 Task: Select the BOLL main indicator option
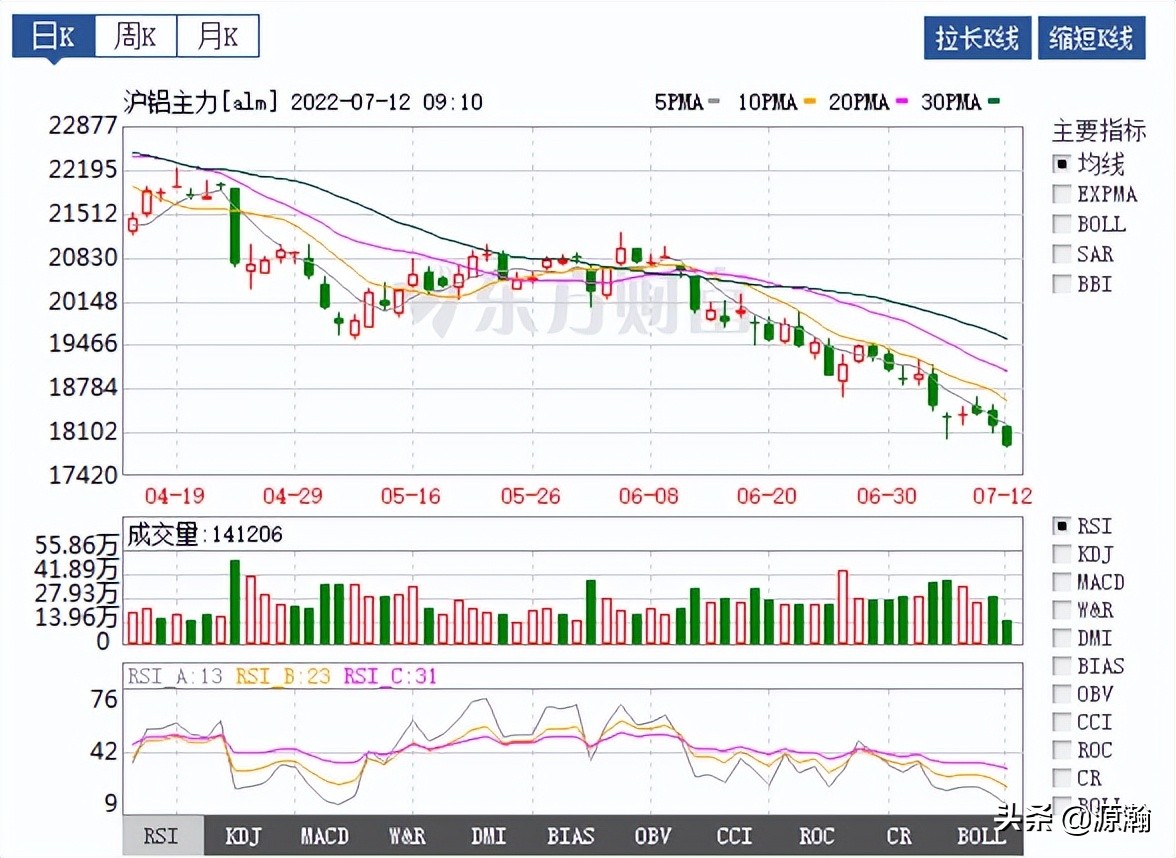[x=1061, y=224]
